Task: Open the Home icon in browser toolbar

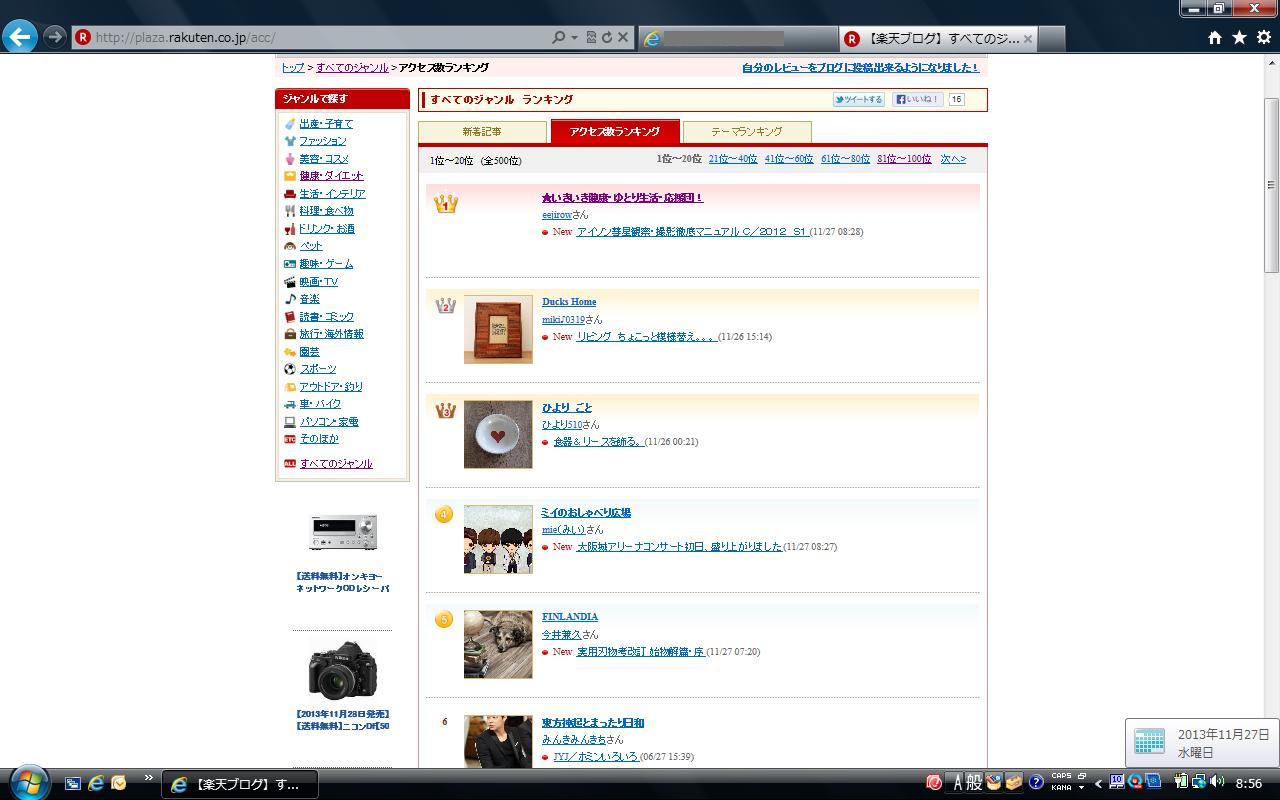Action: 1214,37
